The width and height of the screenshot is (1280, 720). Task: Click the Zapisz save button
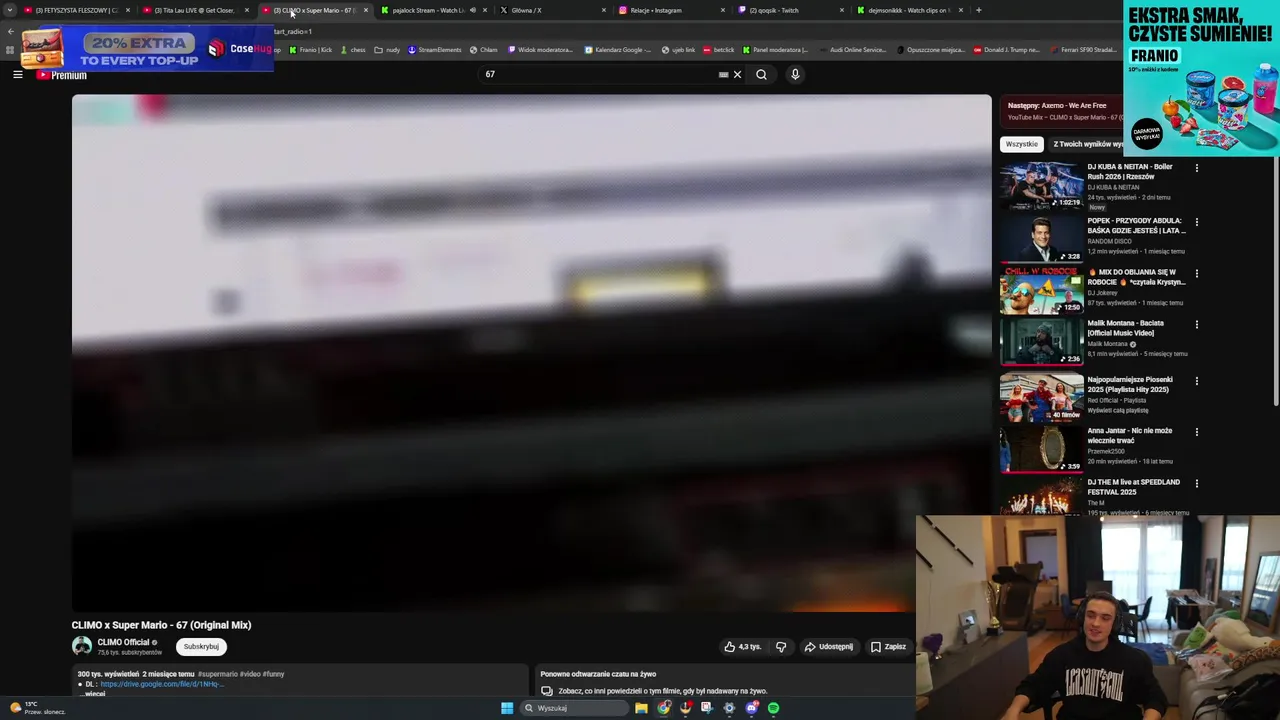point(888,647)
